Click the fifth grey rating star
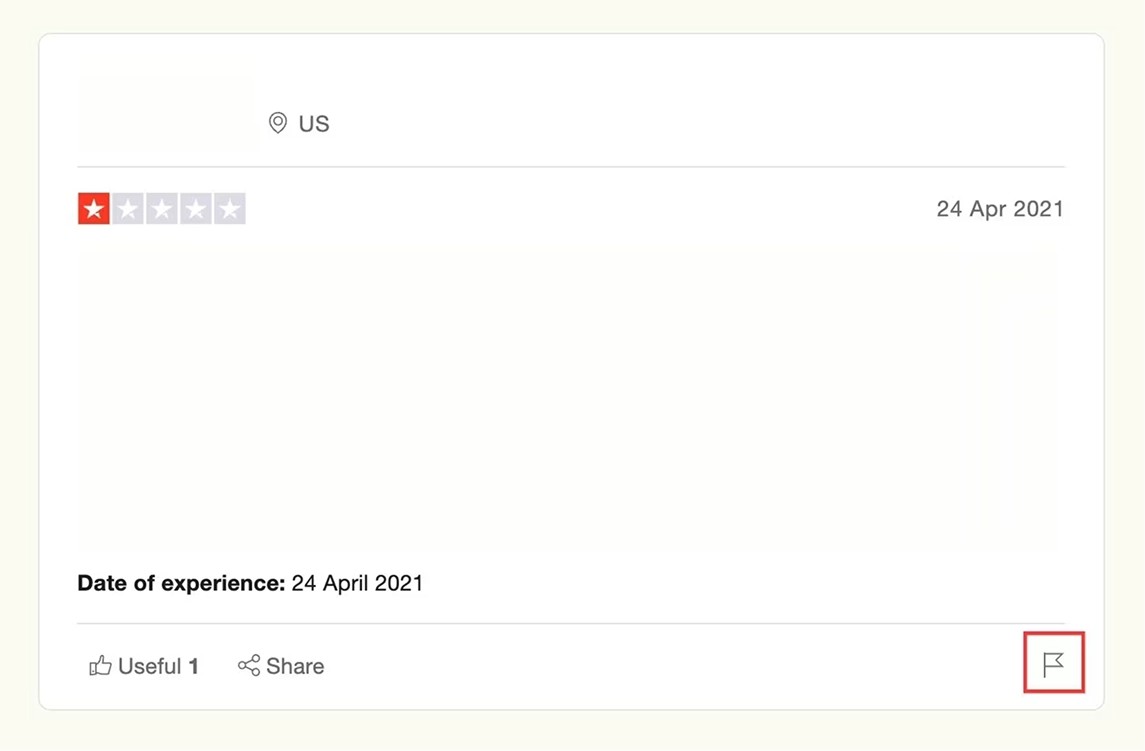 (230, 209)
